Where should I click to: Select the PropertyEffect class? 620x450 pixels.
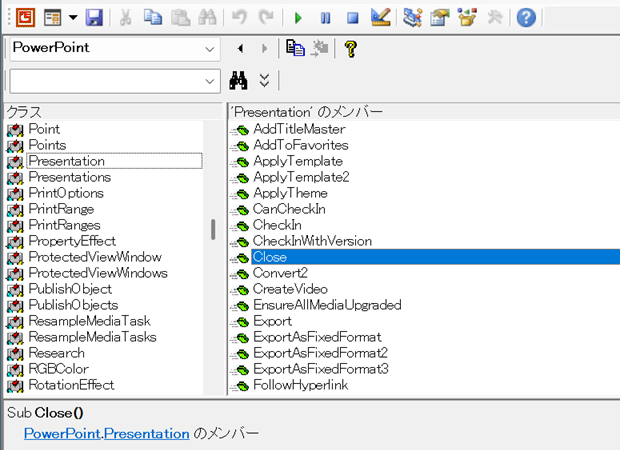point(72,241)
